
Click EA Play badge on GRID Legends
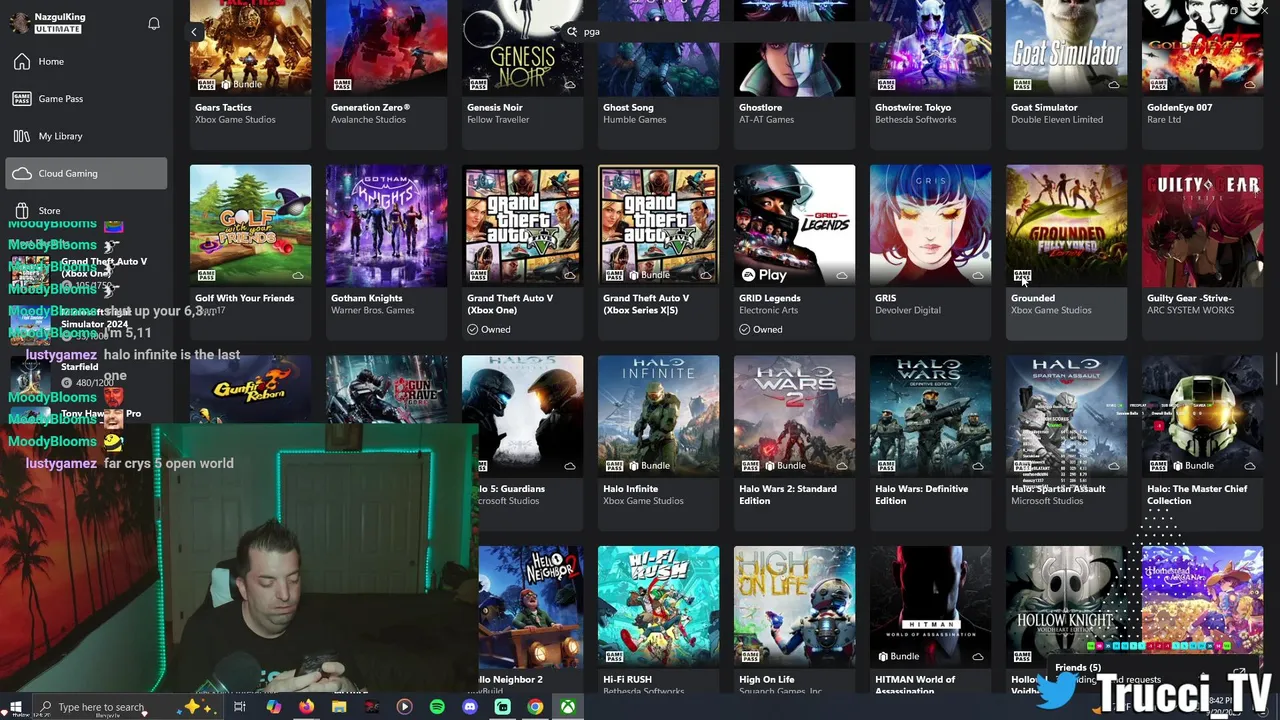[x=764, y=275]
